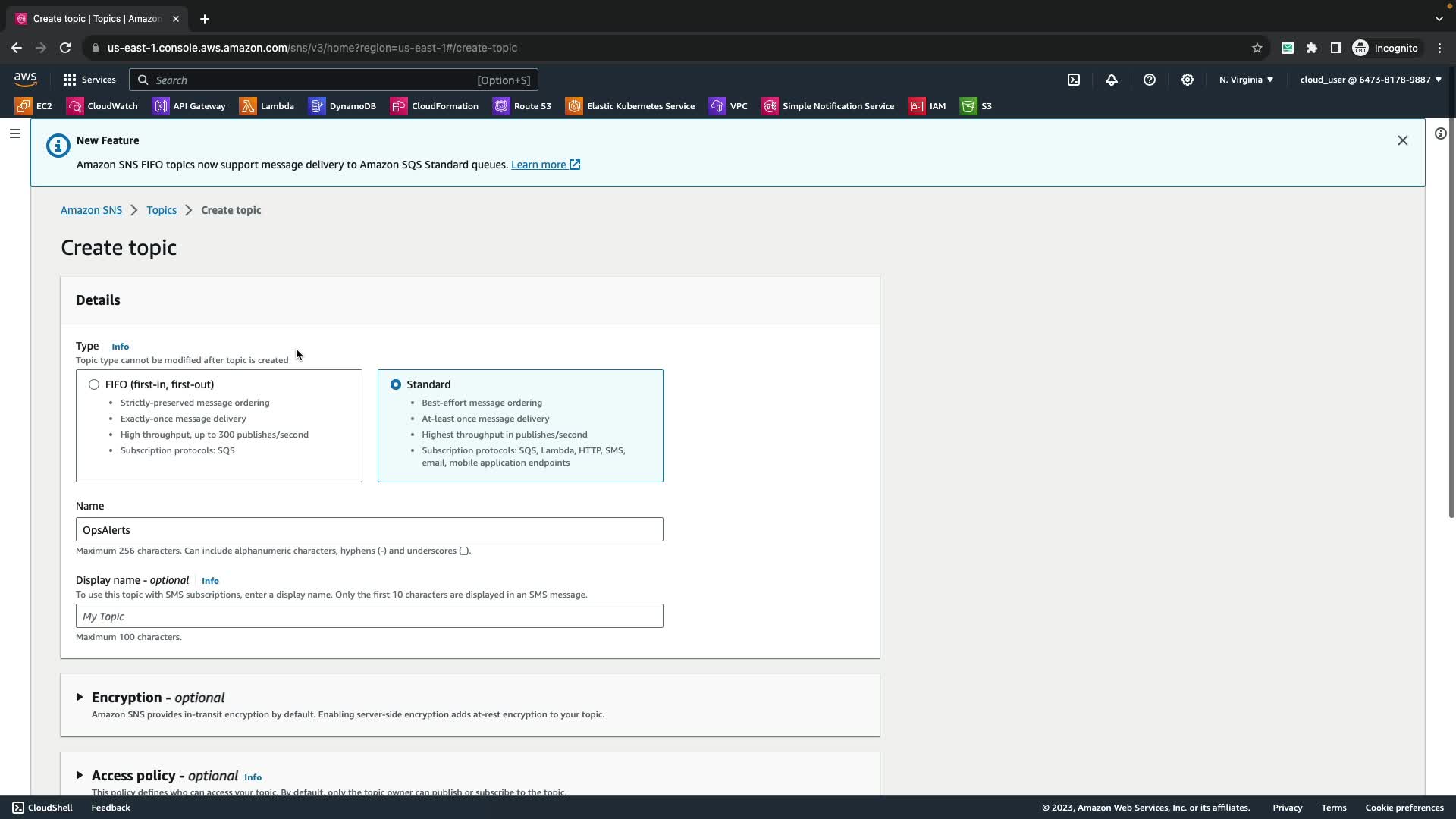Viewport: 1456px width, 819px height.
Task: Click the Display name input field
Action: [369, 616]
